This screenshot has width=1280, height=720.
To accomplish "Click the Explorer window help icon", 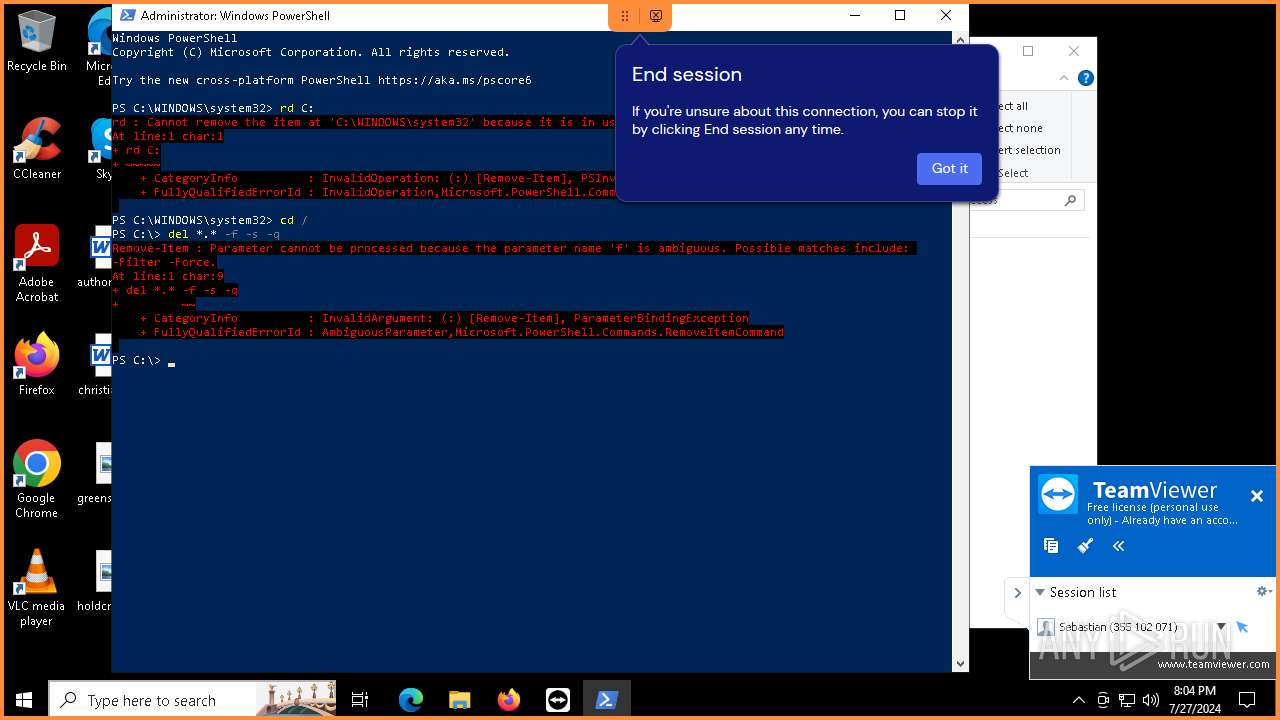I will click(1085, 78).
